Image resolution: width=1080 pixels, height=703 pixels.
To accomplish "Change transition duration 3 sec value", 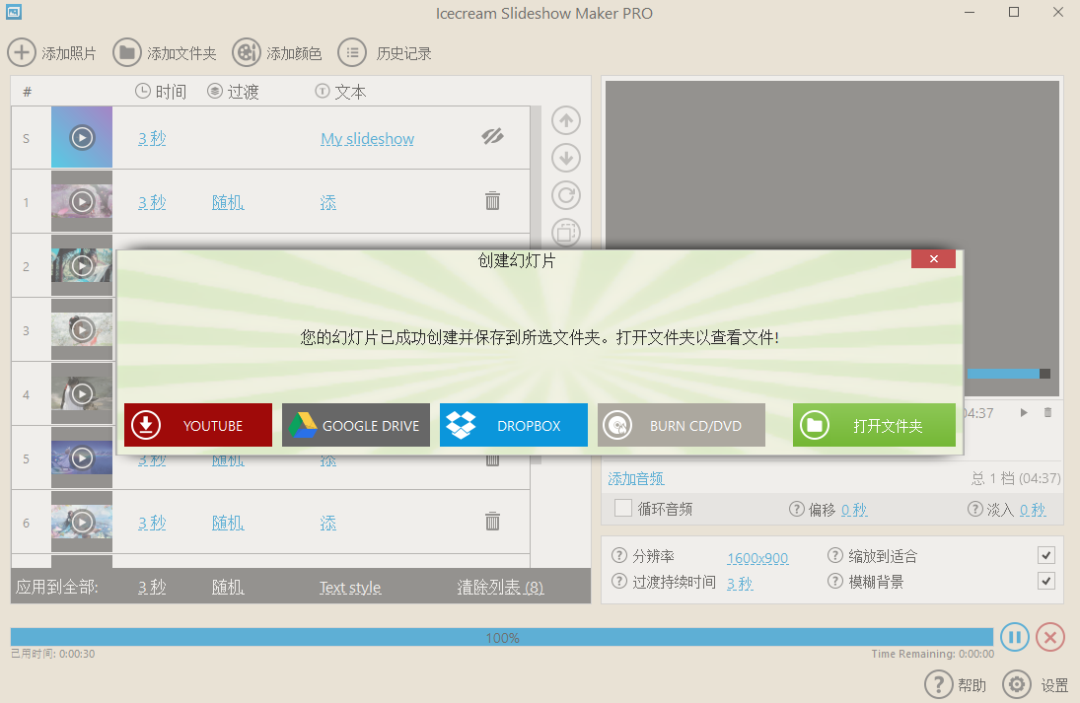I will coord(740,584).
